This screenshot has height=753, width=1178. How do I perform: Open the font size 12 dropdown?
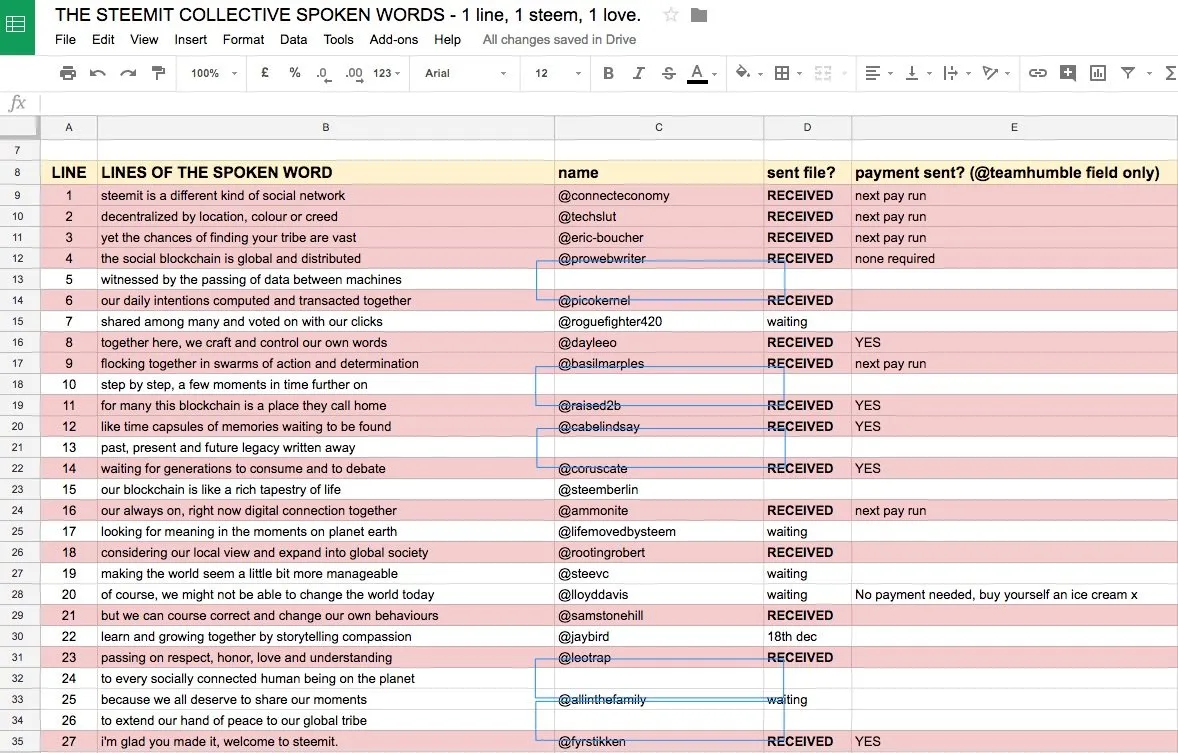point(557,73)
